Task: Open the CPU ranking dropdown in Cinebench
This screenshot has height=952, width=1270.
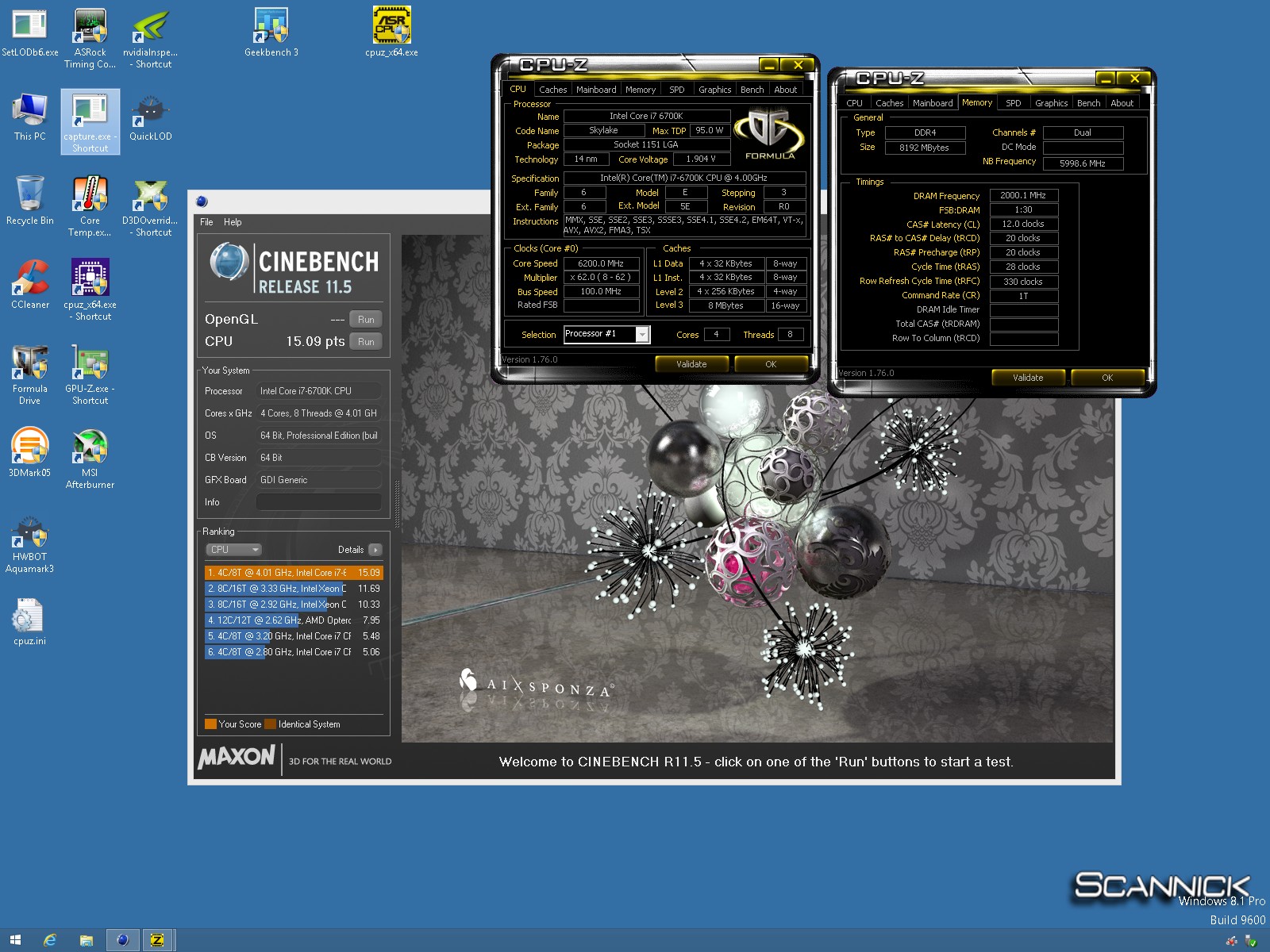Action: (234, 550)
